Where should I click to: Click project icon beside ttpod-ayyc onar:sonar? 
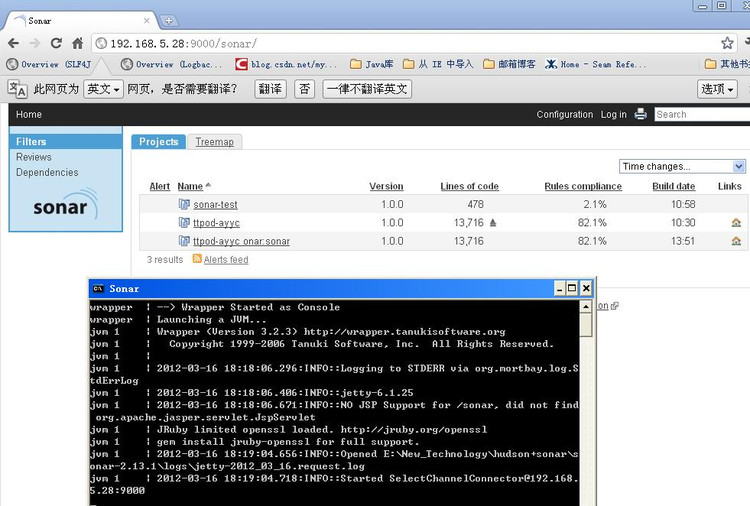click(184, 241)
